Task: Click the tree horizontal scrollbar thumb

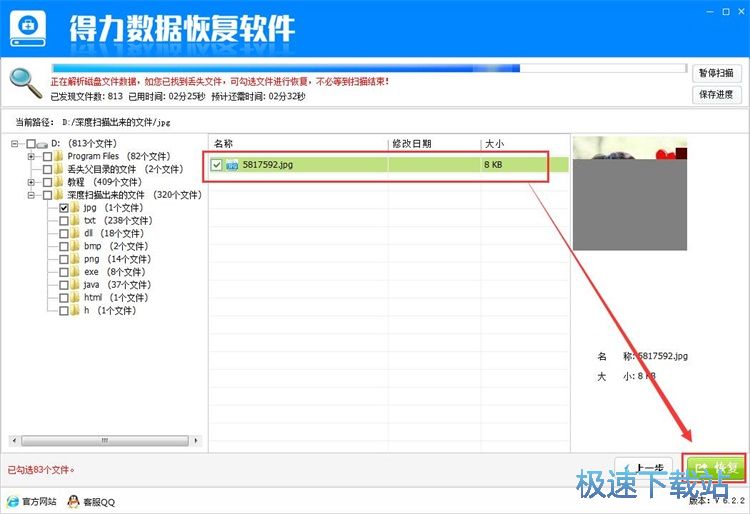Action: coord(105,441)
